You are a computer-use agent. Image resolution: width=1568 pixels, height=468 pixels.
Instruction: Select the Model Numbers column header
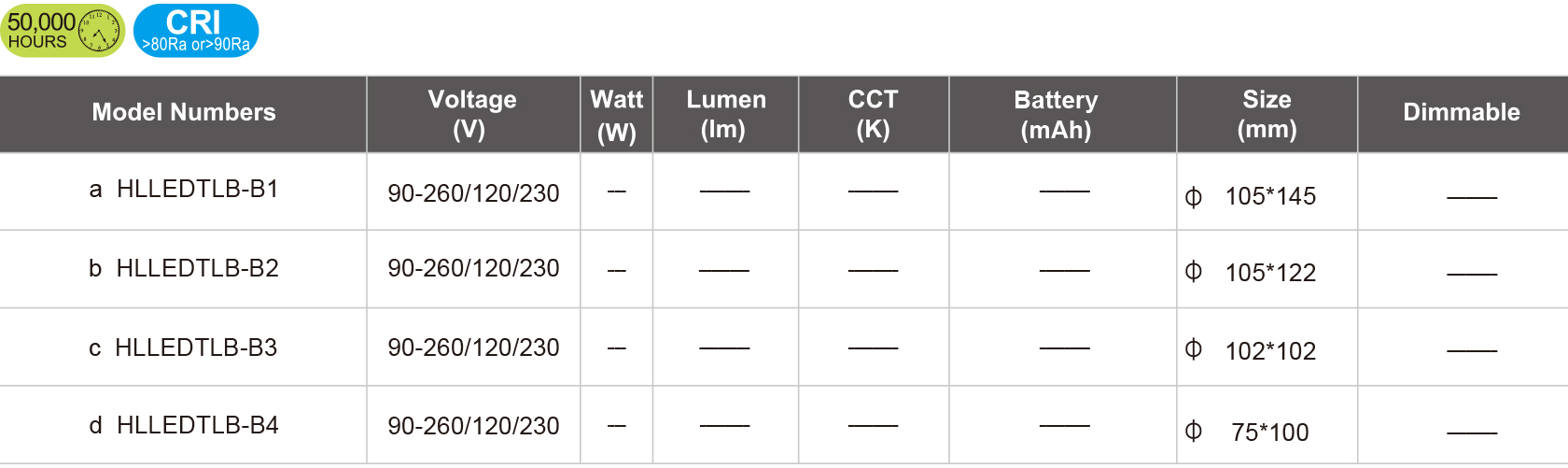tap(184, 113)
